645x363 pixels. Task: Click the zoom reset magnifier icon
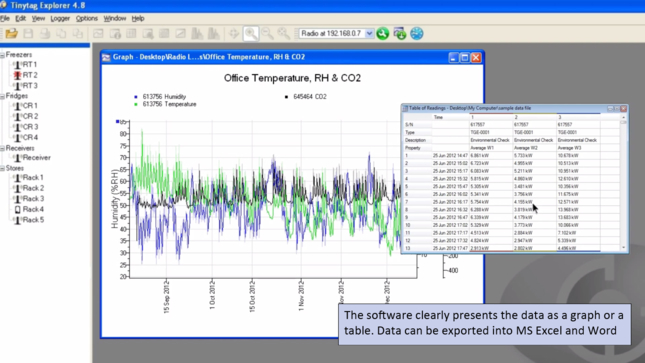click(x=283, y=33)
